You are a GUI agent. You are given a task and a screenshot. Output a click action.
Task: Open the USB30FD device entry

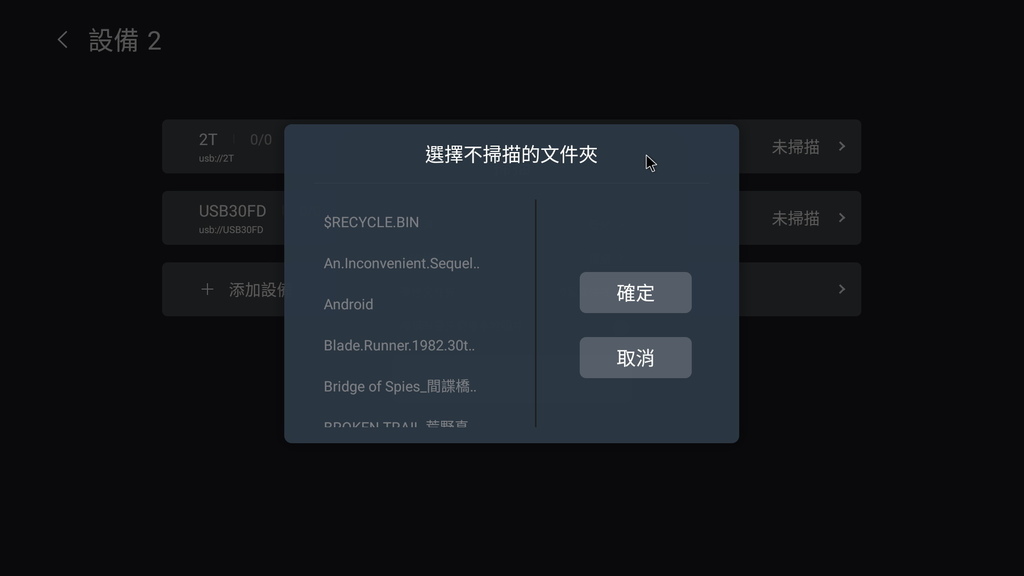coord(223,217)
